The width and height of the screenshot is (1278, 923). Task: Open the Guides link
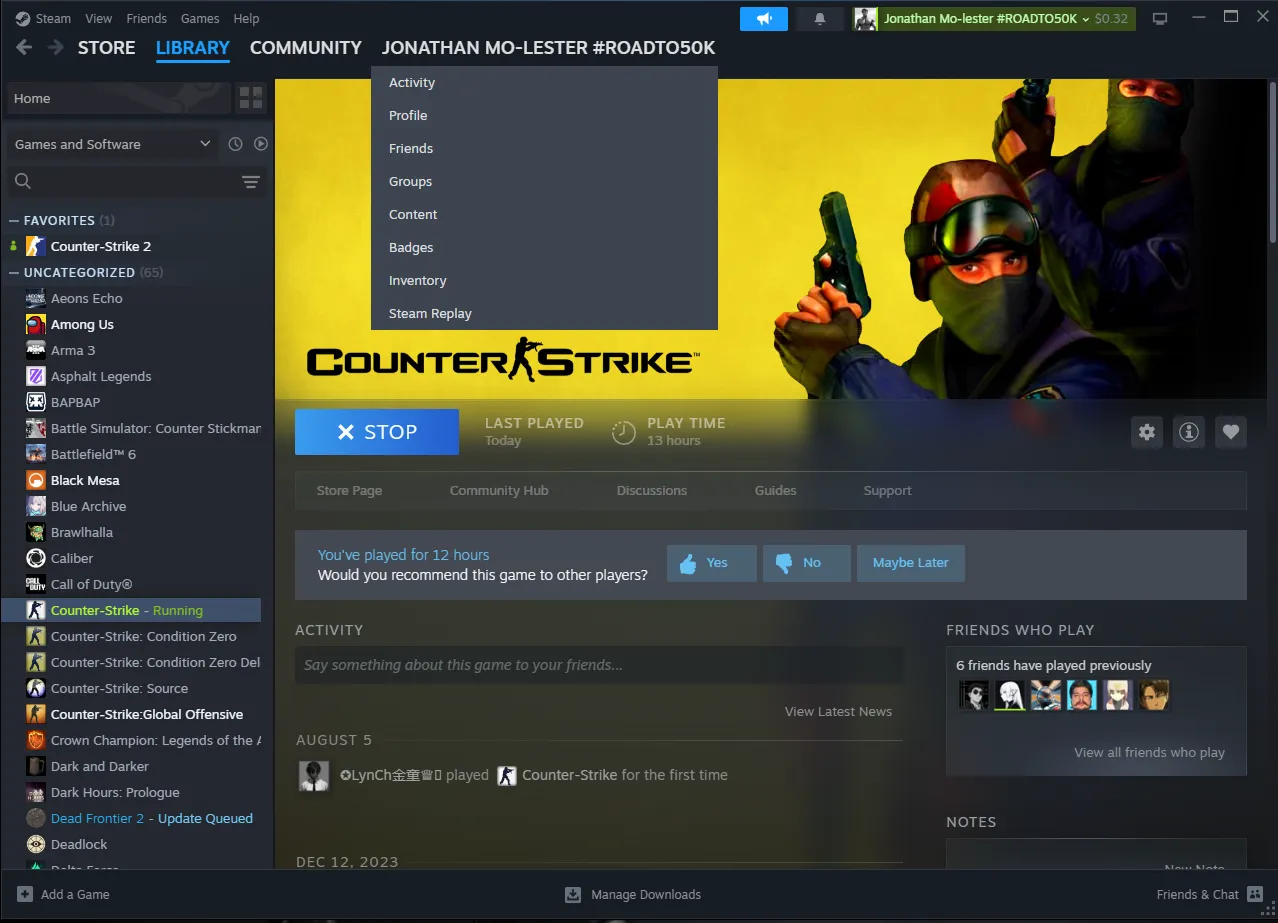coord(776,490)
